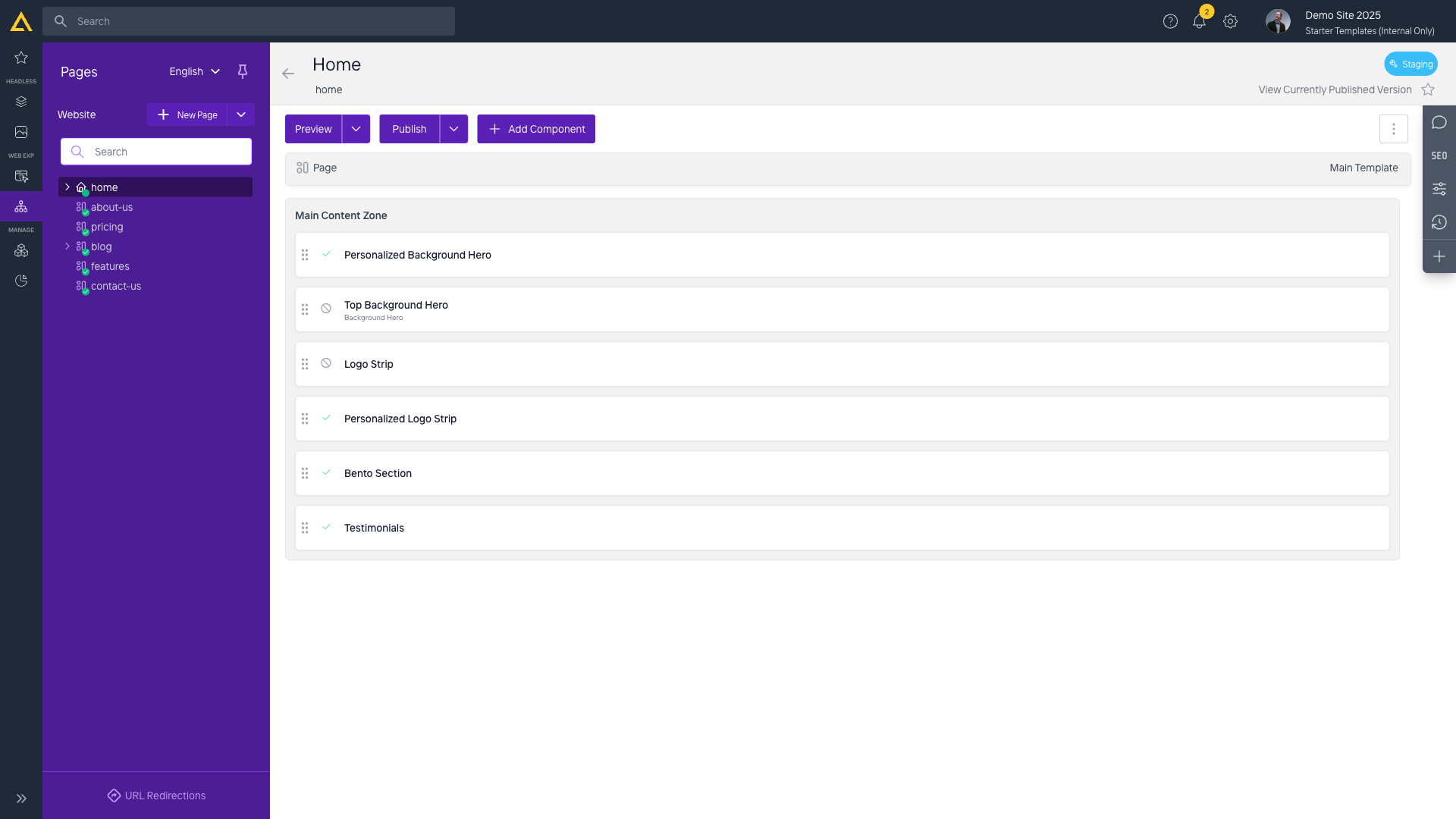Open the media assets icon in sidebar
The width and height of the screenshot is (1456, 819).
point(21,132)
